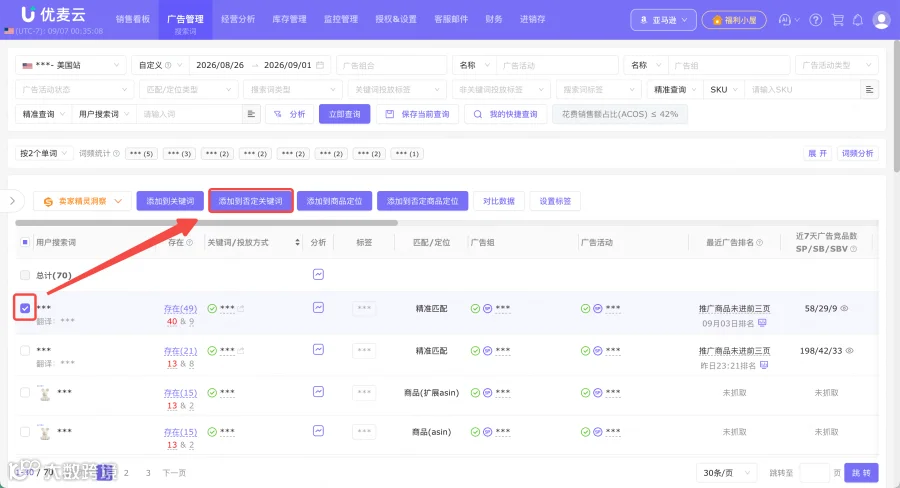Click the 添加到否定关键词 button
Screen dimensions: 900x488
point(251,201)
